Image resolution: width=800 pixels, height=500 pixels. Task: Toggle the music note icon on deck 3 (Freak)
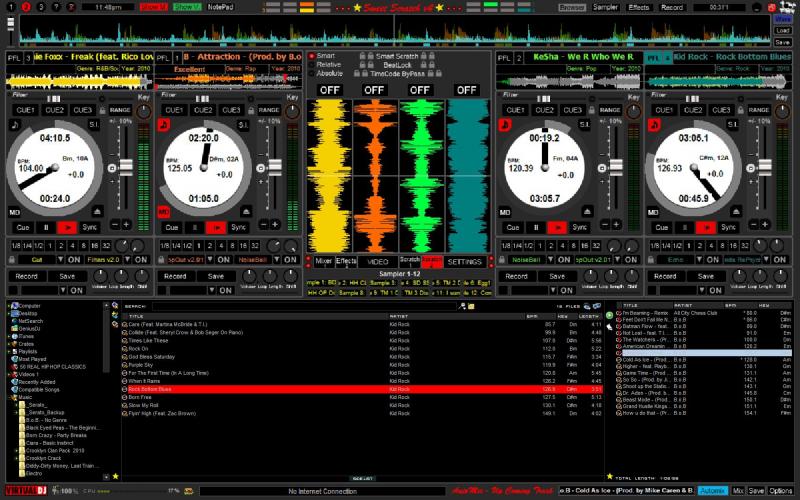pos(15,124)
